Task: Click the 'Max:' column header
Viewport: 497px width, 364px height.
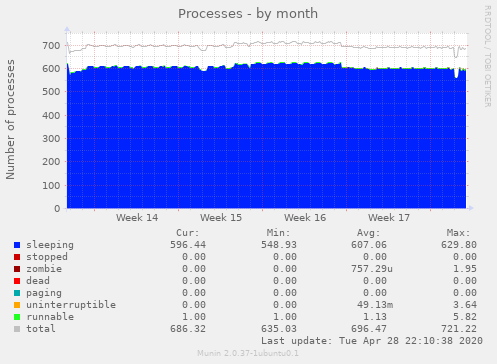Action: [458, 233]
